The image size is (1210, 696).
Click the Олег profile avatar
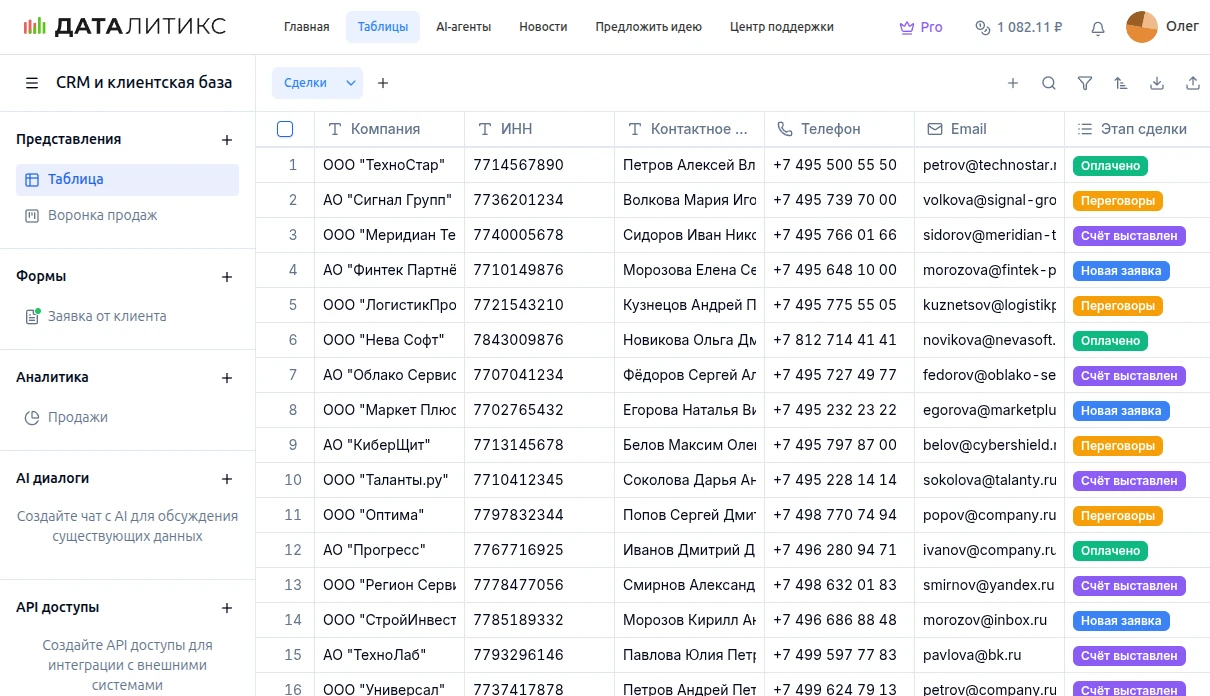1141,27
